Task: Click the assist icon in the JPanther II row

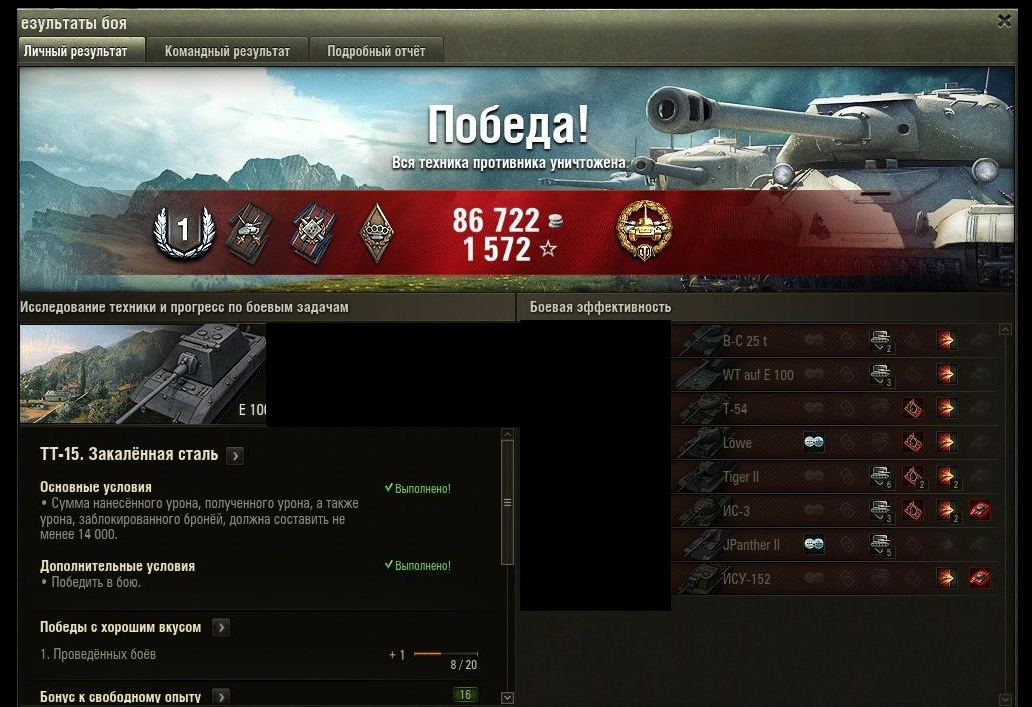Action: click(881, 544)
